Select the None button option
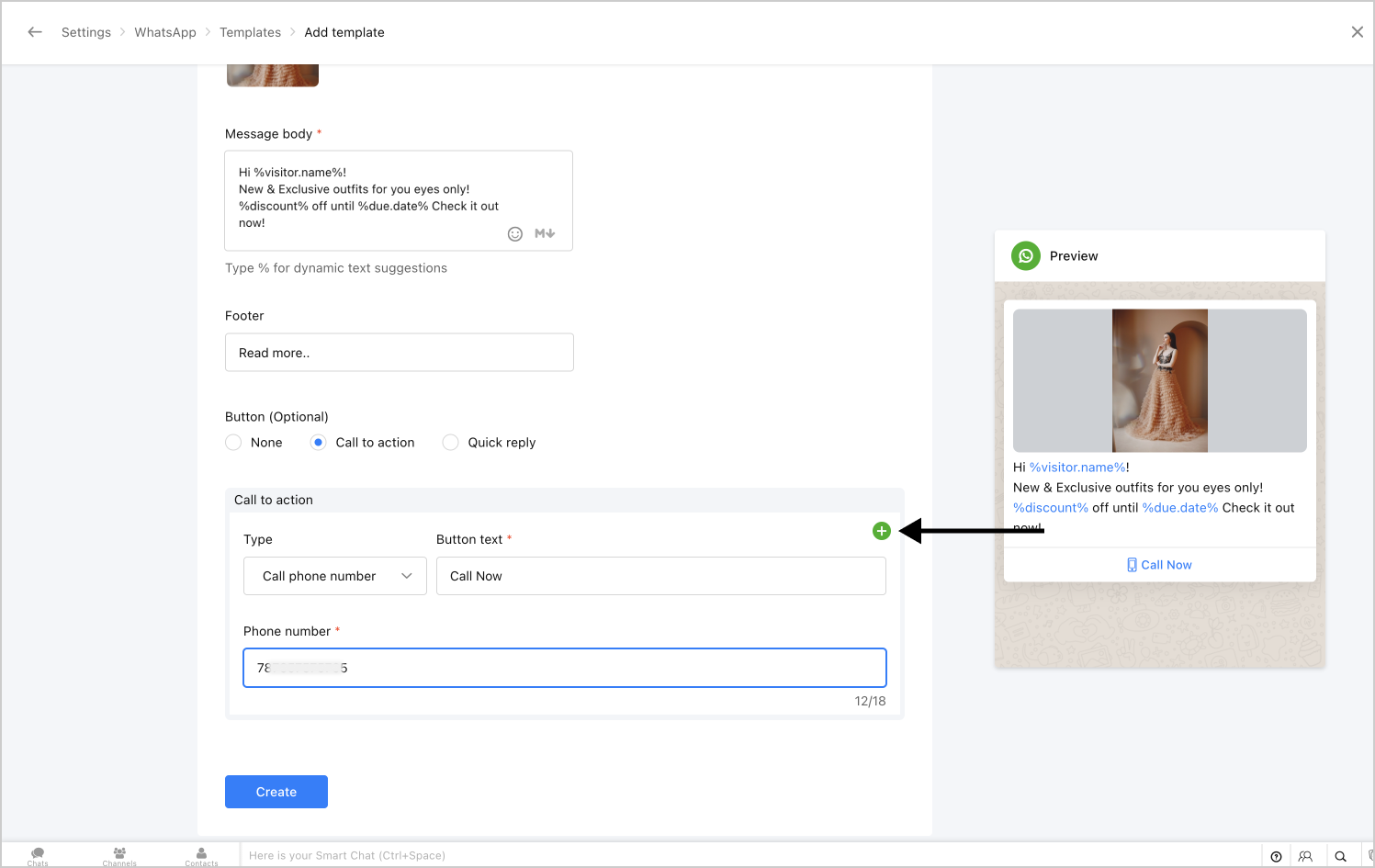This screenshot has width=1375, height=868. coord(233,443)
